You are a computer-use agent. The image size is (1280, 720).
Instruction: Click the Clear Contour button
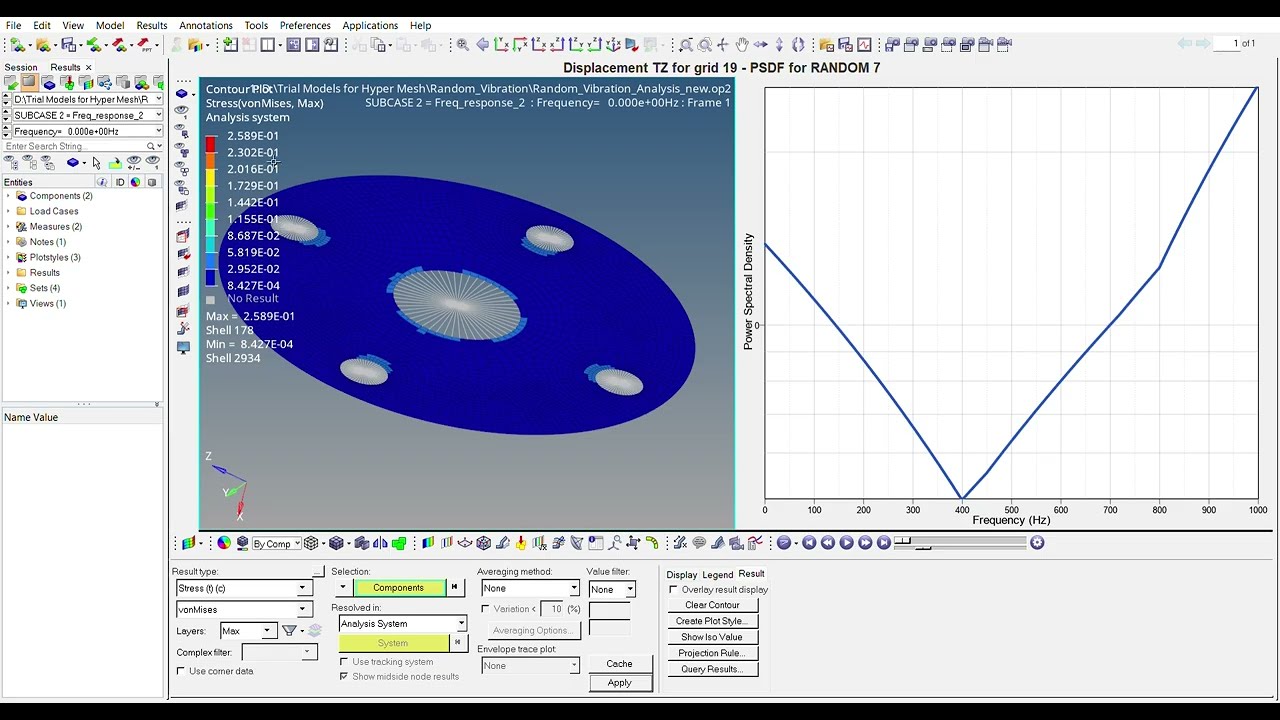point(712,605)
